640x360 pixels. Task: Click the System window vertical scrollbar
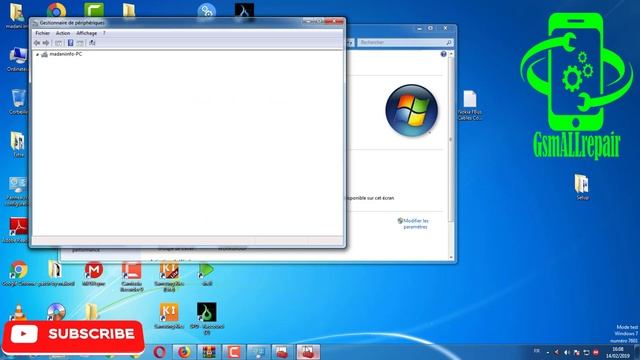pos(451,139)
